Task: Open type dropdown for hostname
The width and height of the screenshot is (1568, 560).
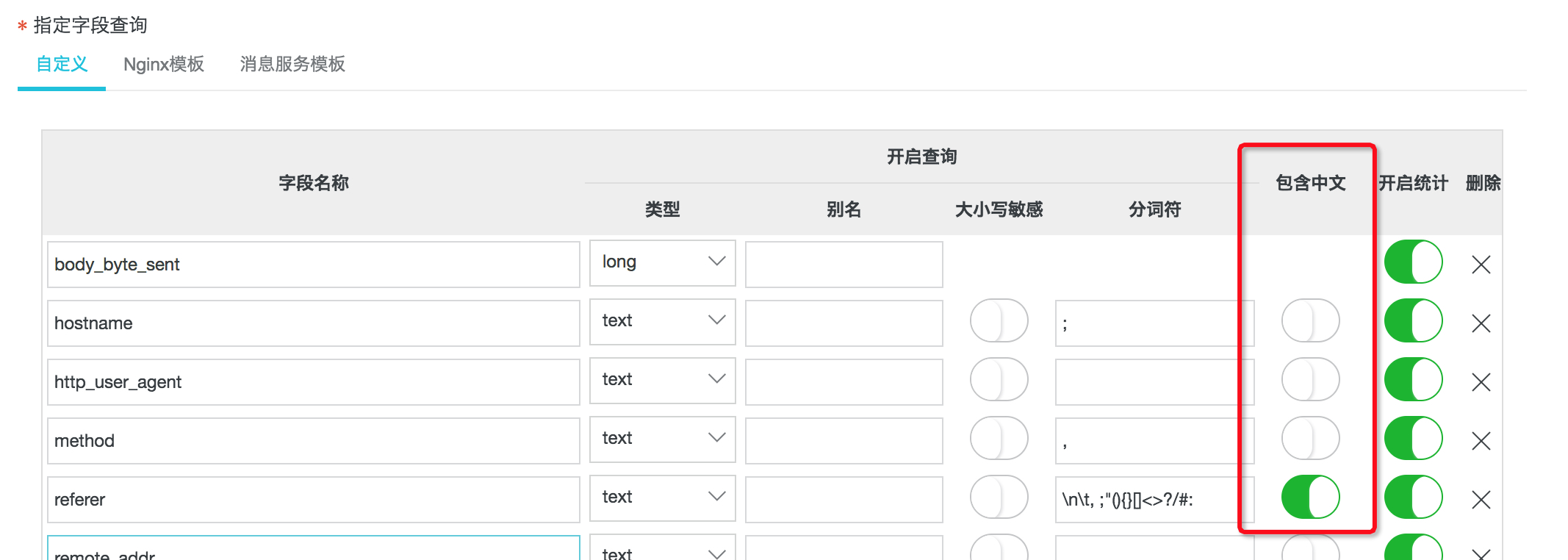Action: (663, 321)
